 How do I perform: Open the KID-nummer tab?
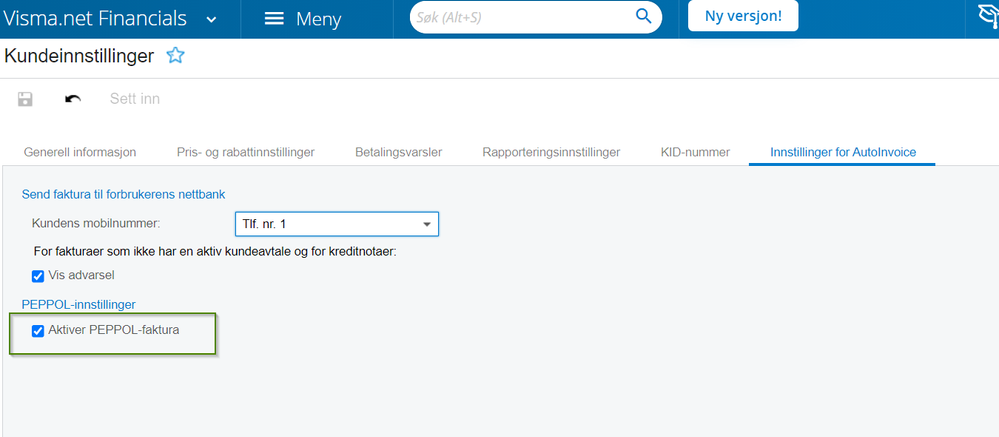click(x=695, y=152)
